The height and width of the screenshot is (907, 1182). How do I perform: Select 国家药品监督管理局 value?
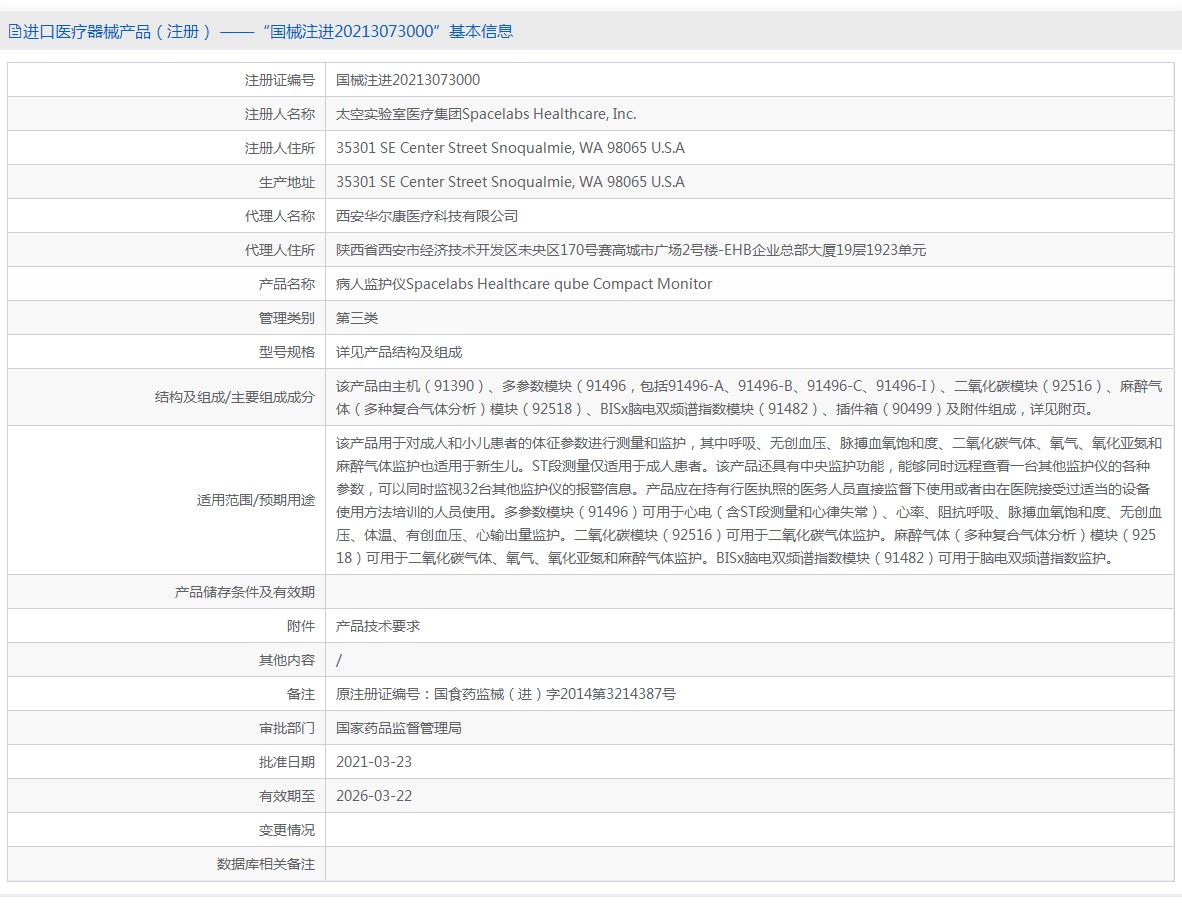click(x=399, y=728)
